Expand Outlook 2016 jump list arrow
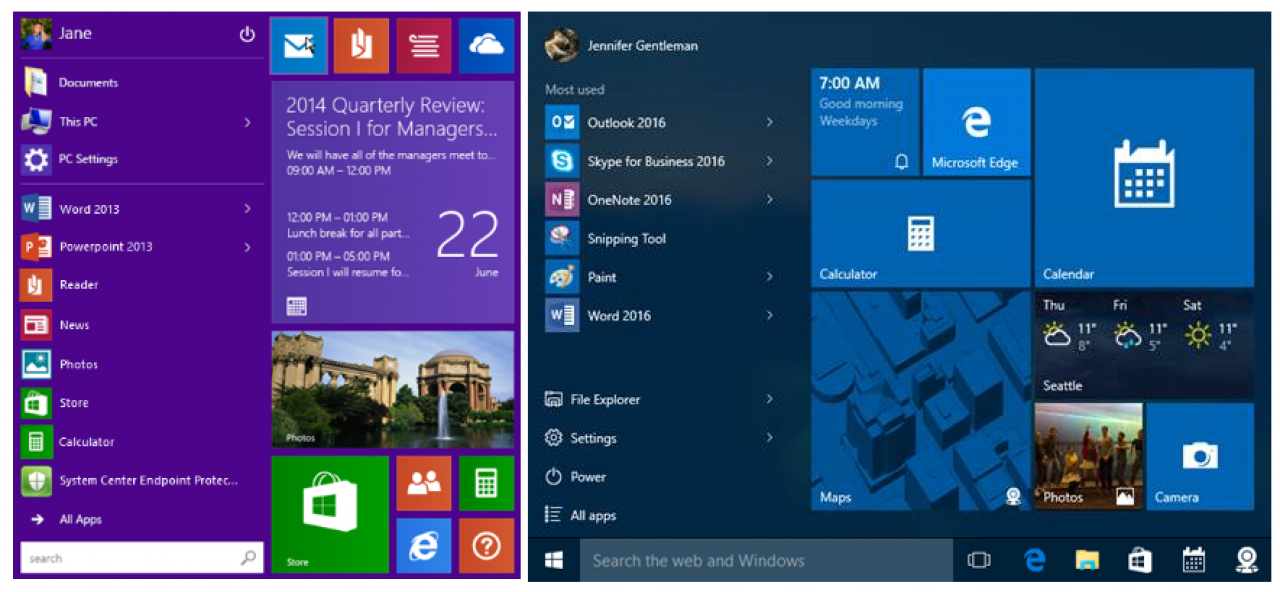 769,122
